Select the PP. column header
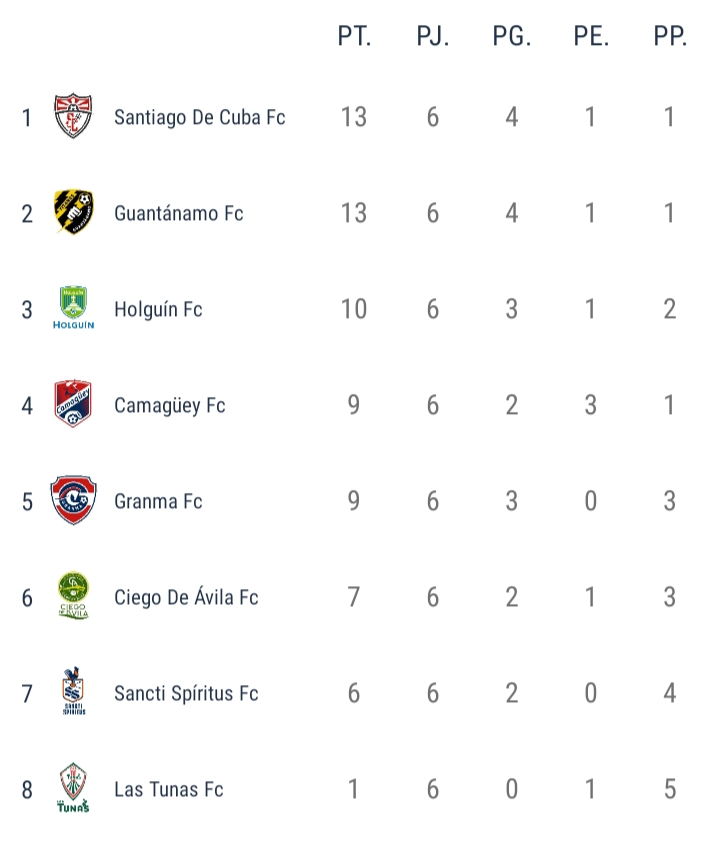Screen dimensions: 720x847 pyautogui.click(x=670, y=36)
